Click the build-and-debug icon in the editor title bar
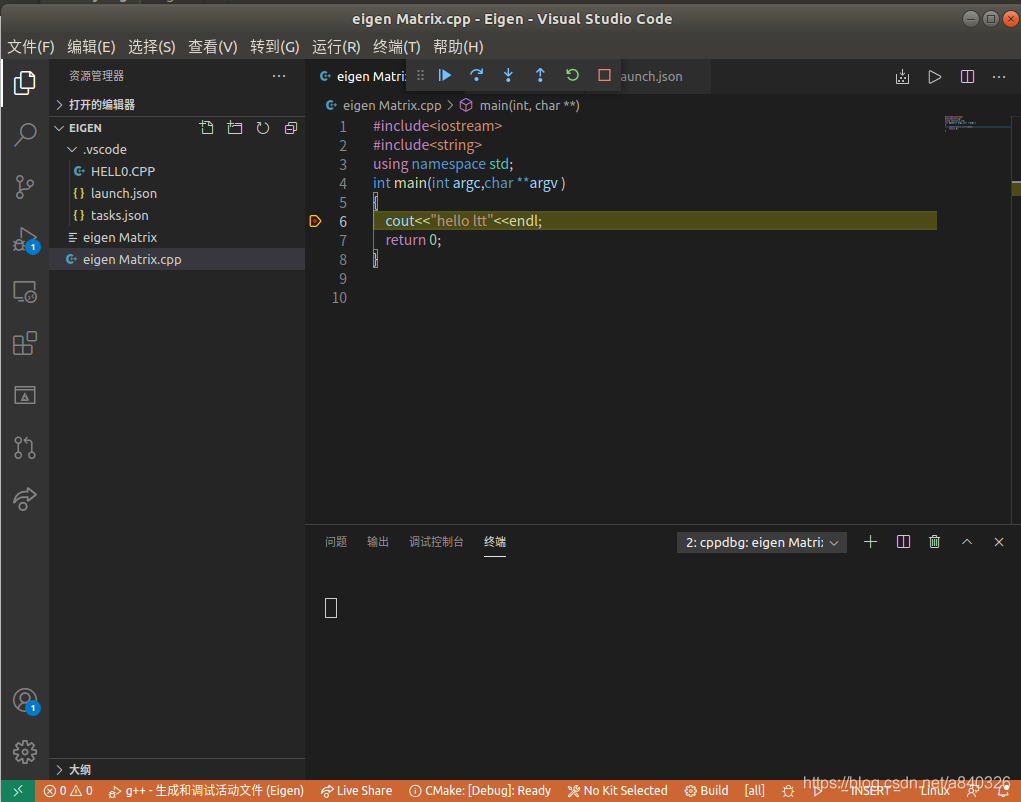 (x=902, y=77)
